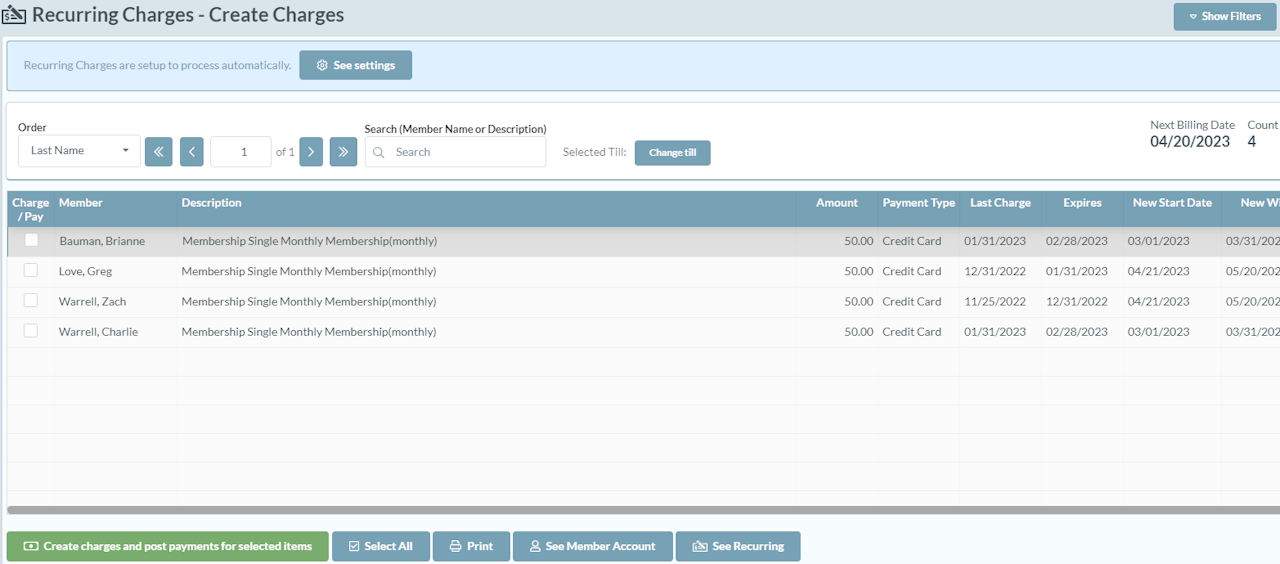The image size is (1280, 564).
Task: Go to the first page of results
Action: [158, 152]
